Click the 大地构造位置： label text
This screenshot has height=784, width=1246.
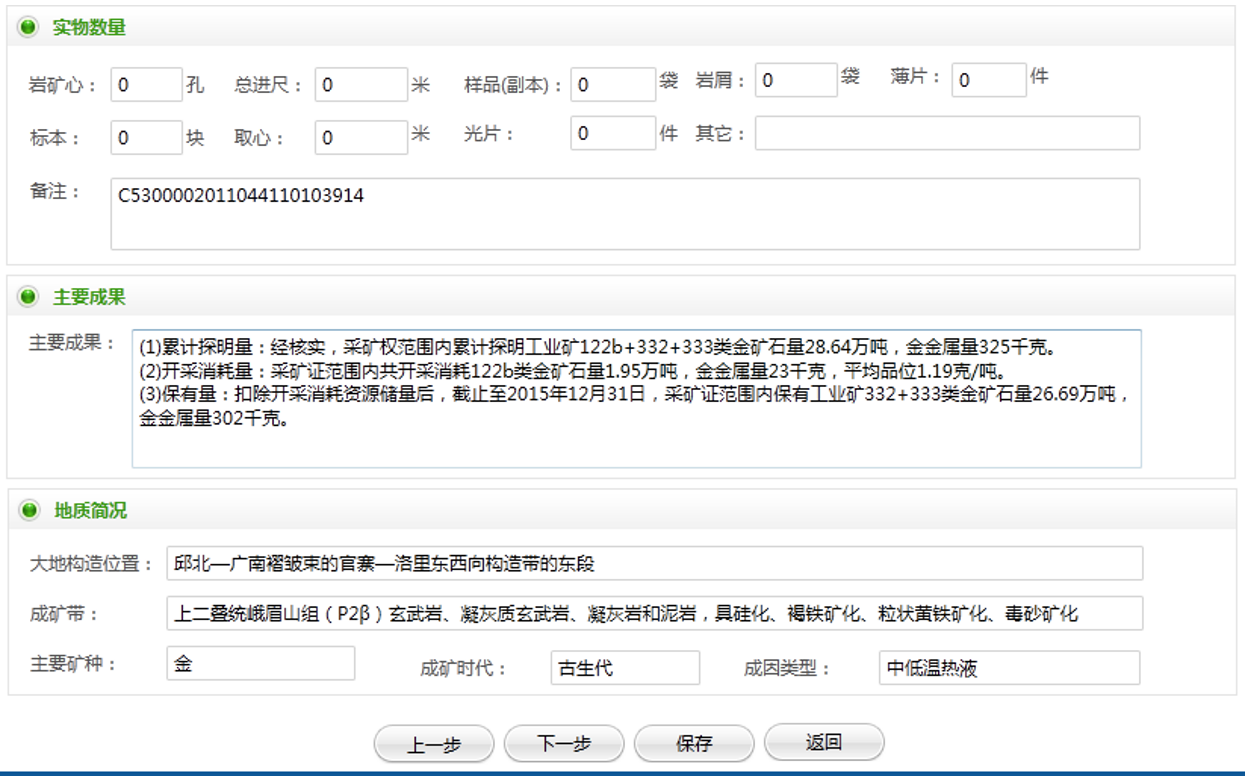[91, 564]
